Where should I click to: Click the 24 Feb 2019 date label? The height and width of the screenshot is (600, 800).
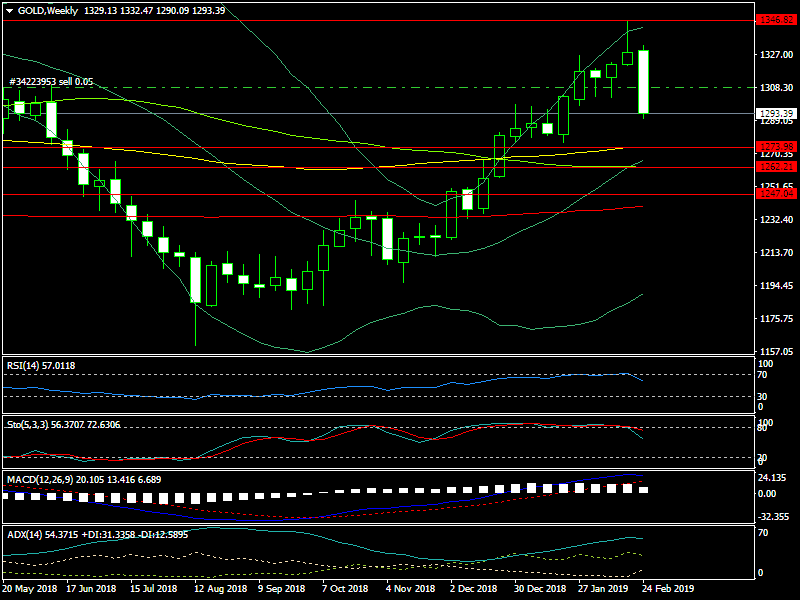click(x=668, y=589)
